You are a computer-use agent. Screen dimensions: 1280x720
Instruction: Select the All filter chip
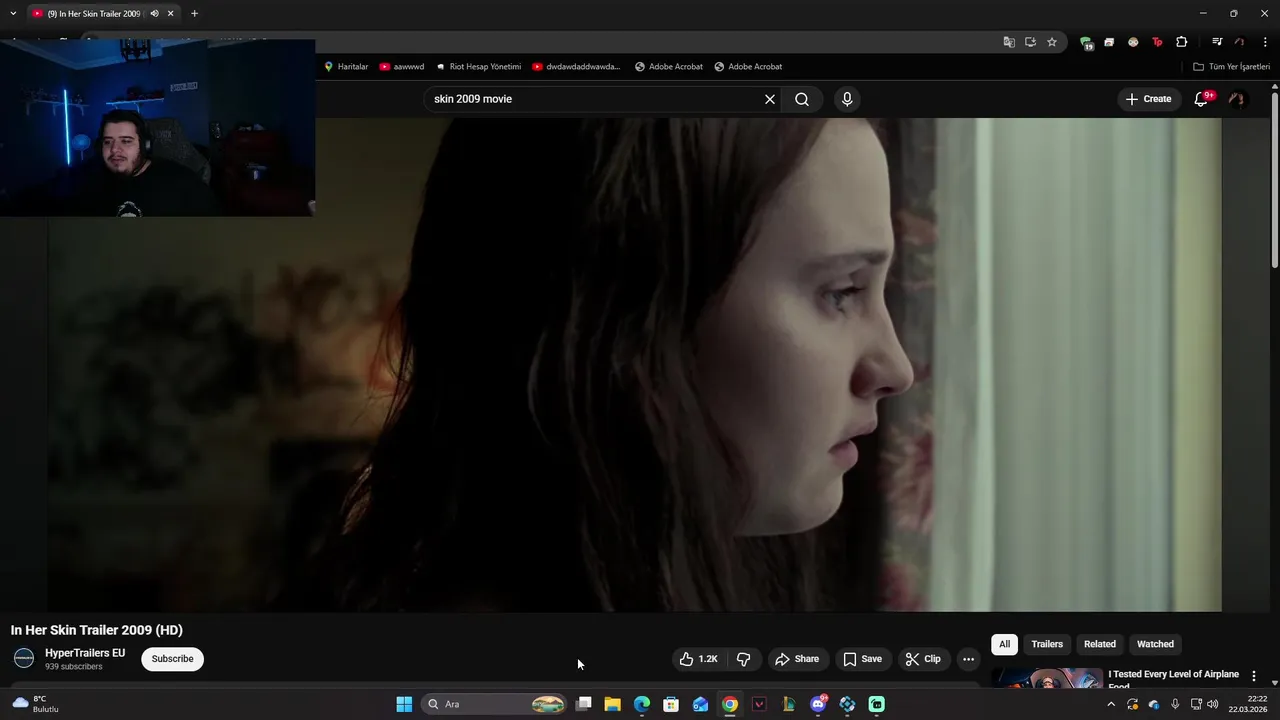click(1004, 644)
